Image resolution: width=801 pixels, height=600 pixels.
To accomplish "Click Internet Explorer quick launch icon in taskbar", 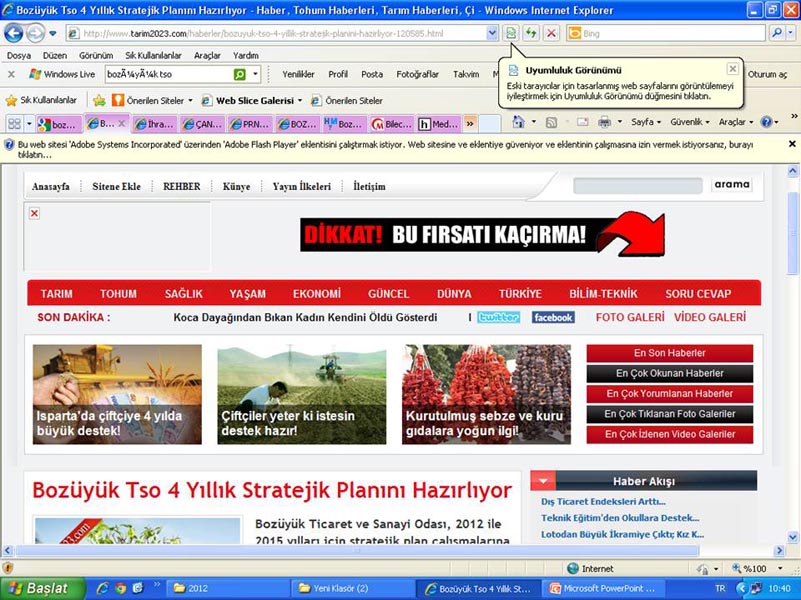I will [x=102, y=588].
